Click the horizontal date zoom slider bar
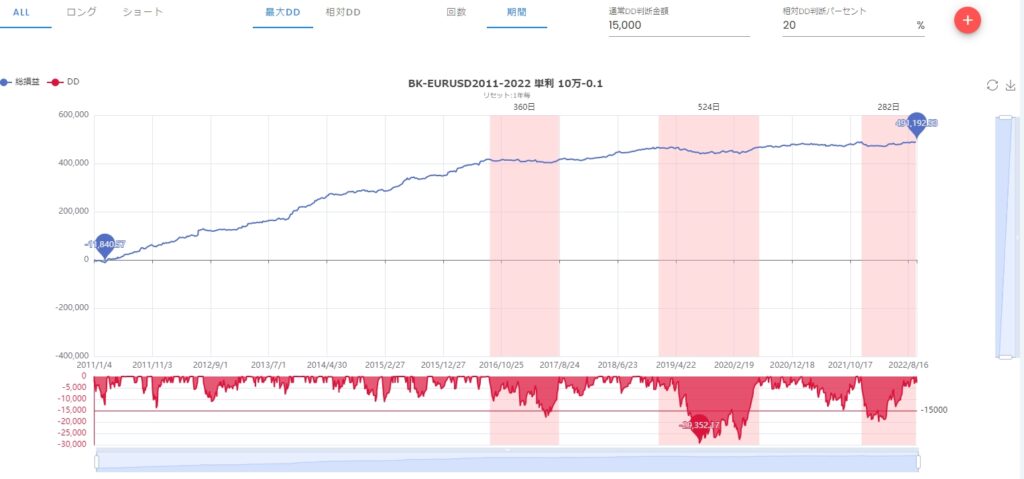 (507, 460)
